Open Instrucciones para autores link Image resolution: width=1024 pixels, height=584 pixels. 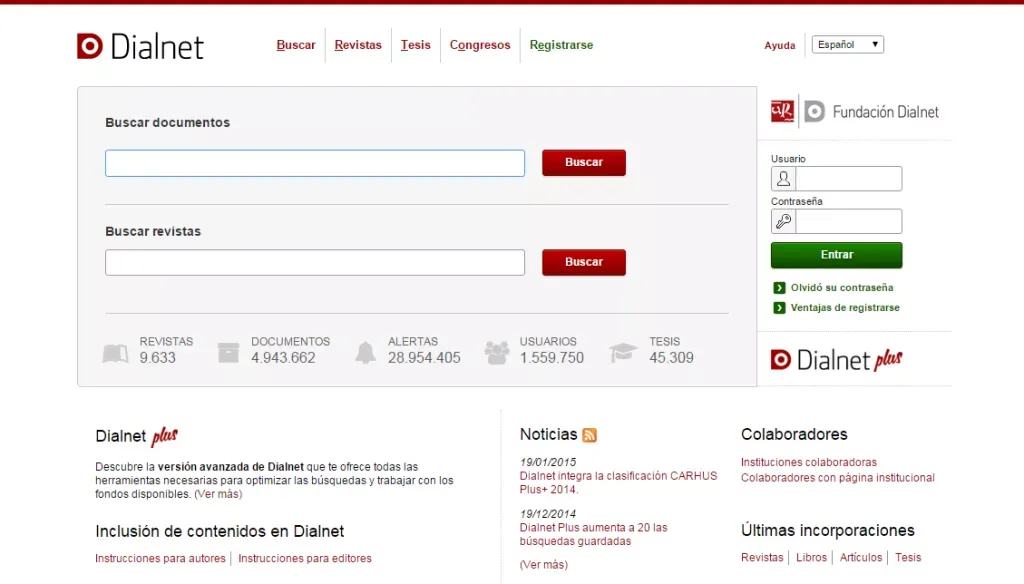point(160,559)
